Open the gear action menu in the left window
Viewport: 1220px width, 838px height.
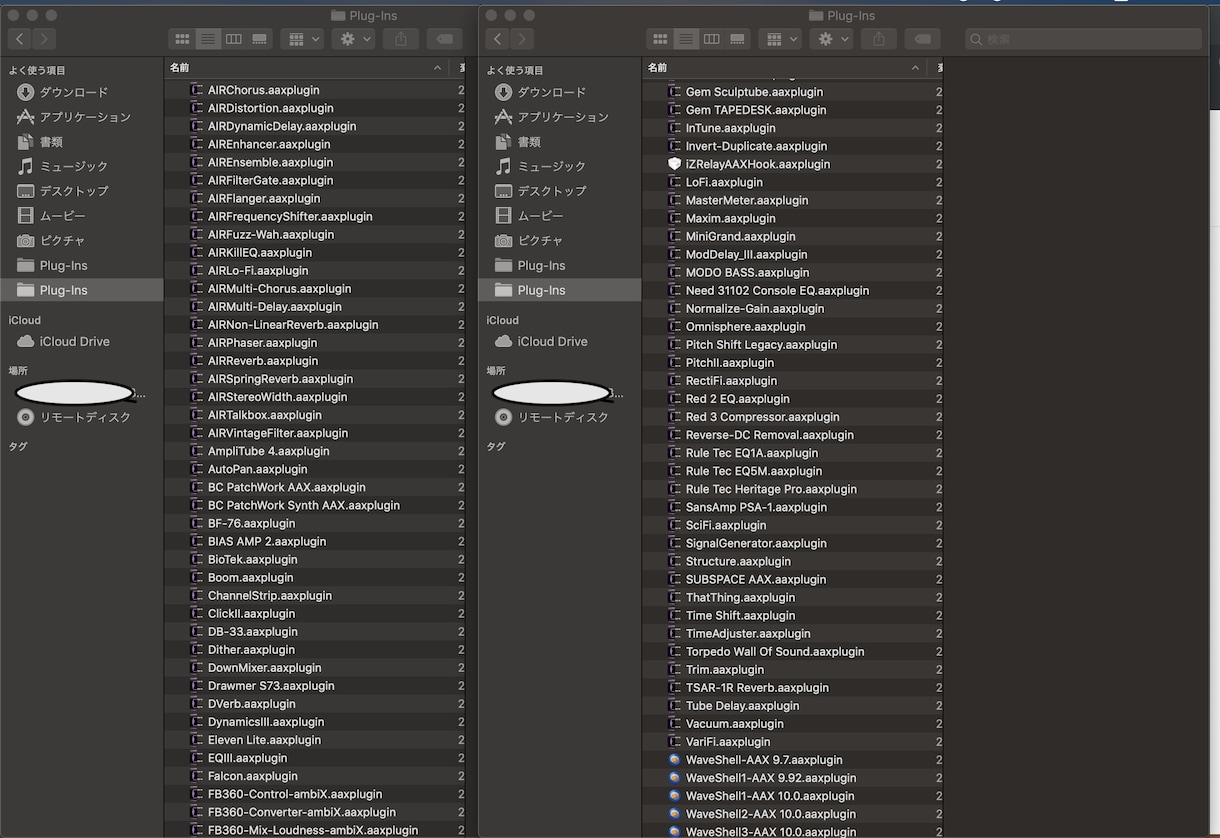click(x=354, y=39)
